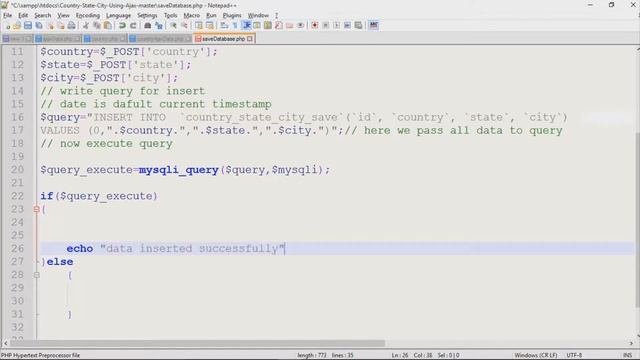Image resolution: width=640 pixels, height=360 pixels.
Task: Save the recorded macro icon
Action: pyautogui.click(x=358, y=25)
